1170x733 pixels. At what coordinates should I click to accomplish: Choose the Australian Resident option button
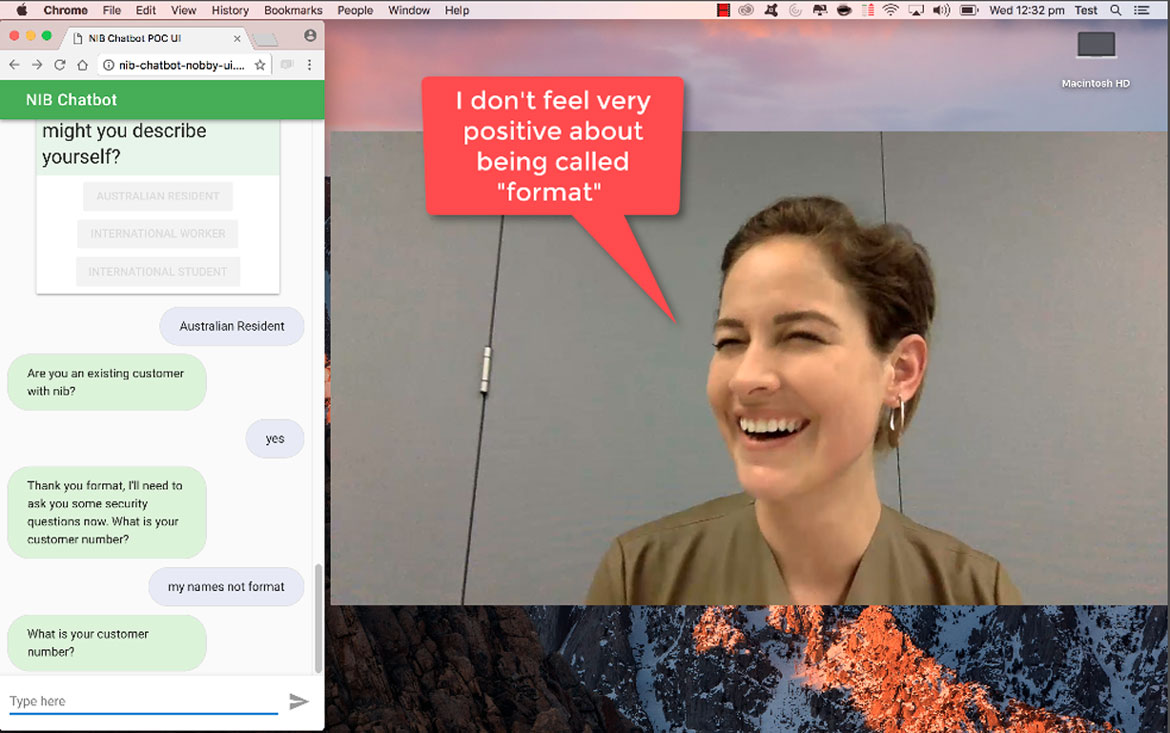[x=158, y=196]
